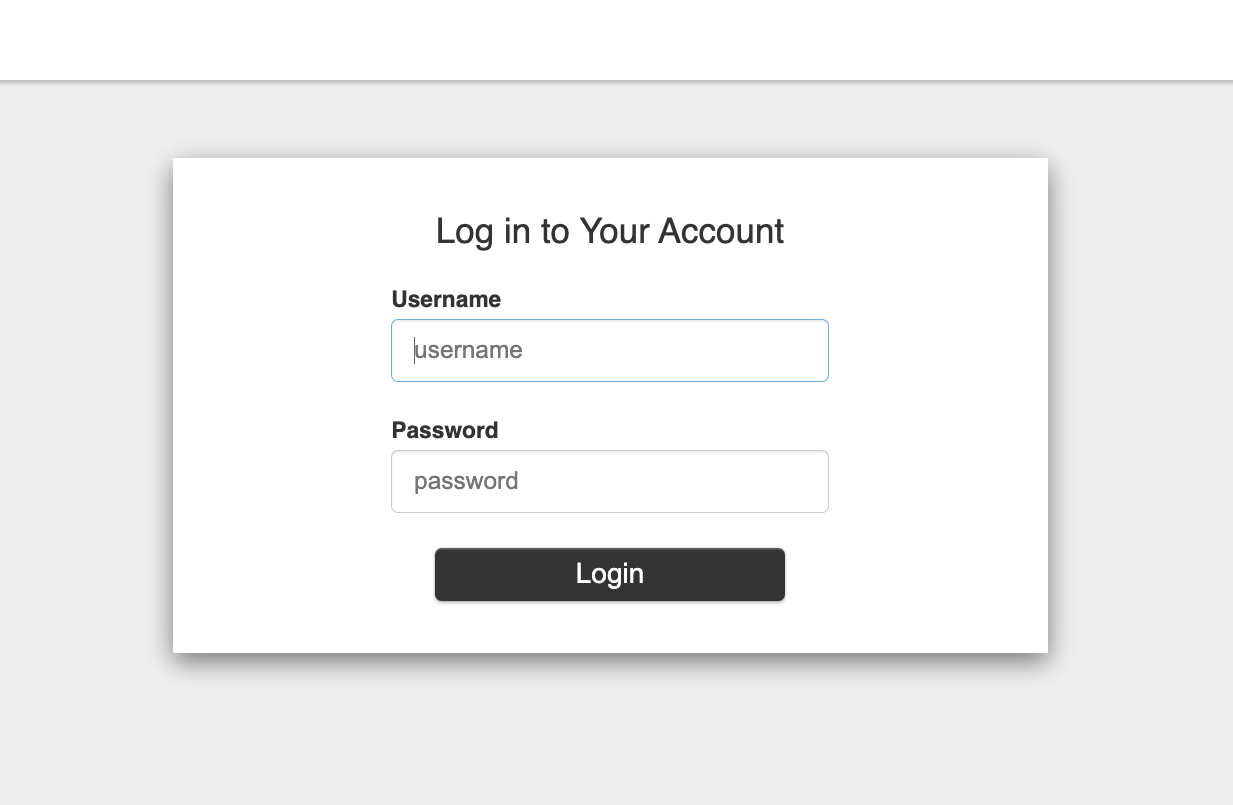This screenshot has width=1233, height=805.
Task: Focus the field showing 'username' placeholder
Action: 609,350
